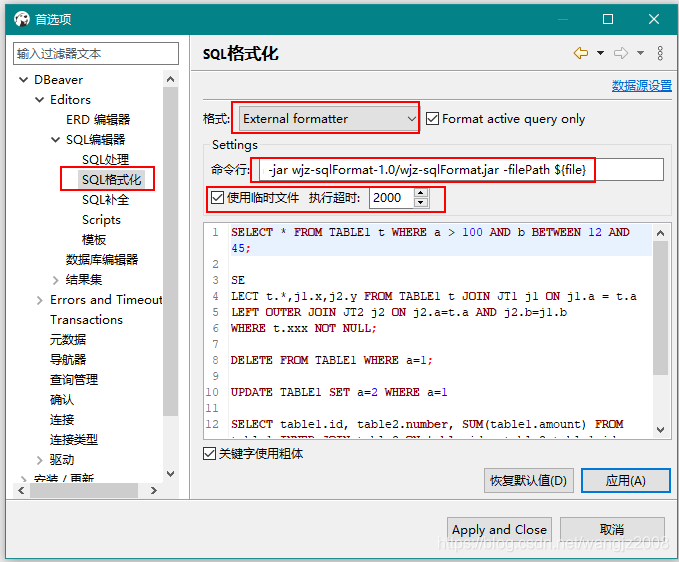Screen dimensions: 679x562
Task: Increase the execution timeout with up spinner
Action: click(x=421, y=193)
